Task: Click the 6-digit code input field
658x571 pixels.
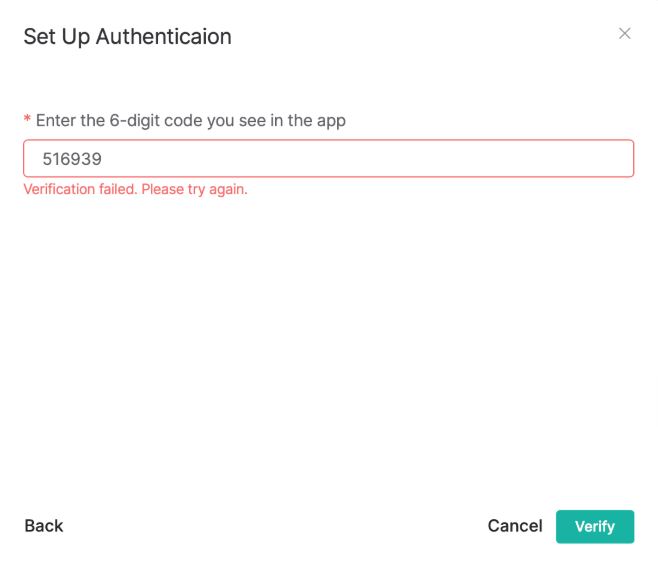Action: click(328, 158)
